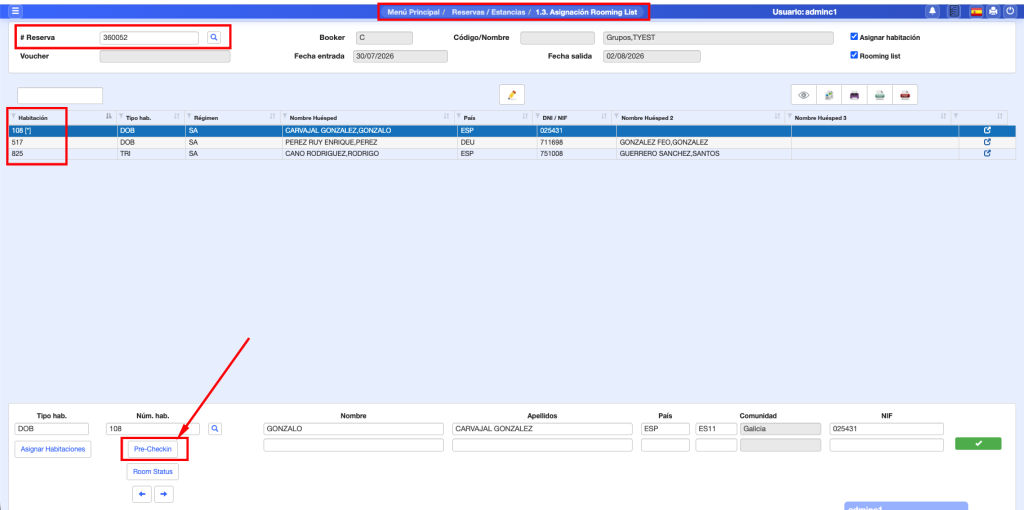This screenshot has height=510, width=1024.
Task: Click second guest GONZALEZ FEO,GONZALEZ
Action: [664, 142]
